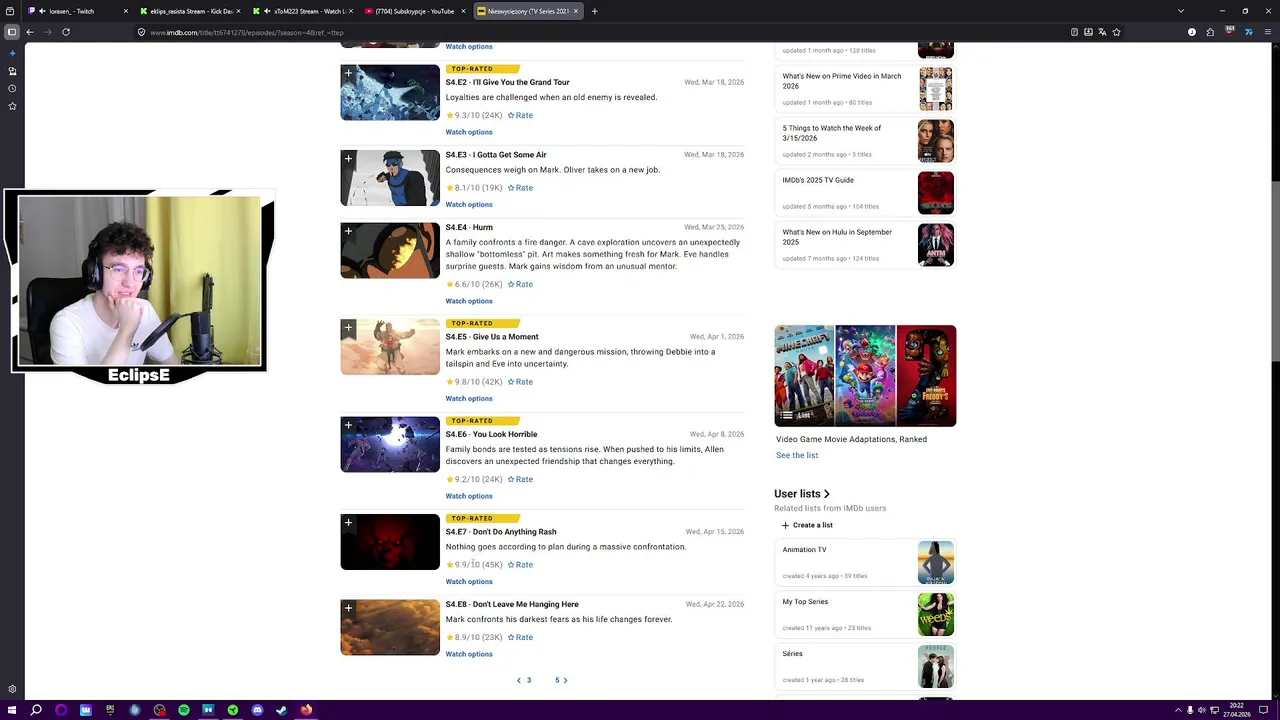Open Watch options for S4.E3
The height and width of the screenshot is (720, 1280).
[469, 204]
